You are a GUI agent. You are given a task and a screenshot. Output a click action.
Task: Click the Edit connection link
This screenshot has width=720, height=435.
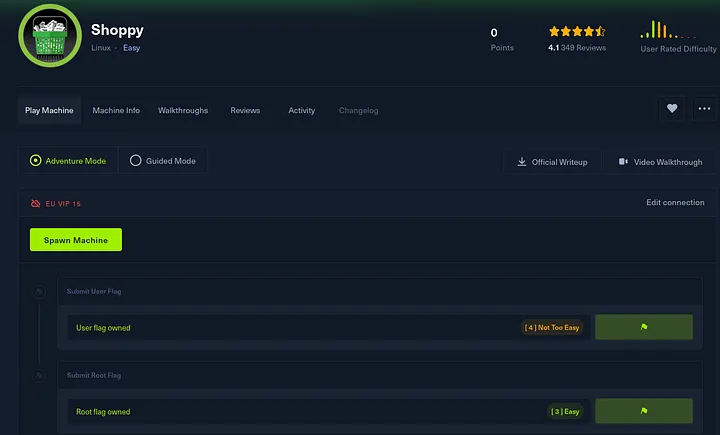675,203
